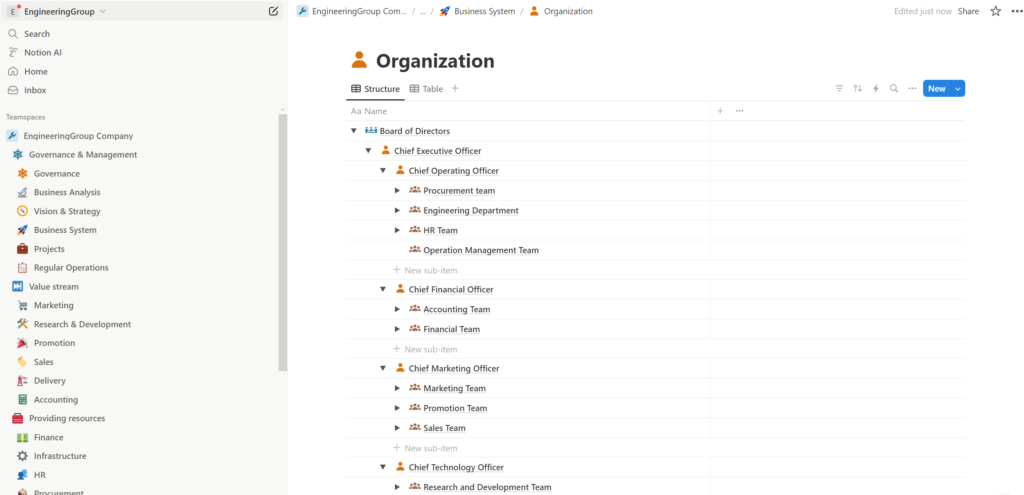Viewport: 1024px width, 495px height.
Task: Expand the Engineering Department row
Action: tap(397, 211)
